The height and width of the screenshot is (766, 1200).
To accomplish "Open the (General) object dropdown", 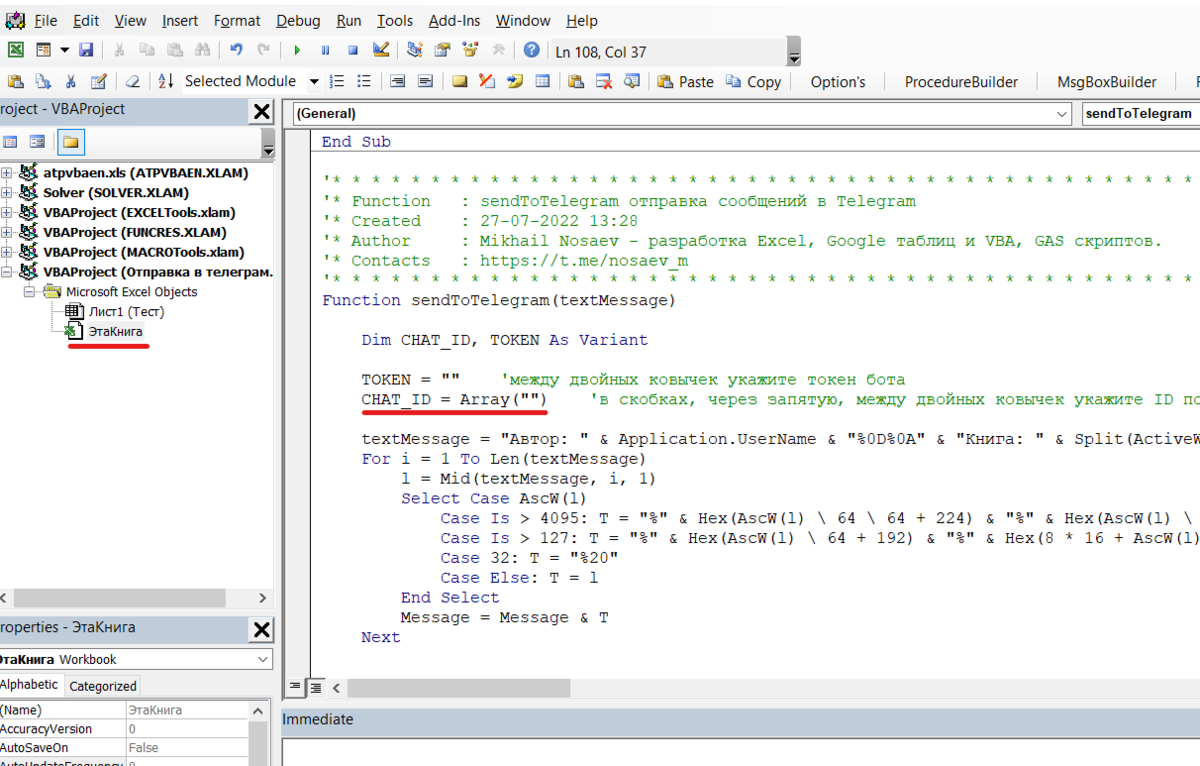I will [x=1062, y=114].
